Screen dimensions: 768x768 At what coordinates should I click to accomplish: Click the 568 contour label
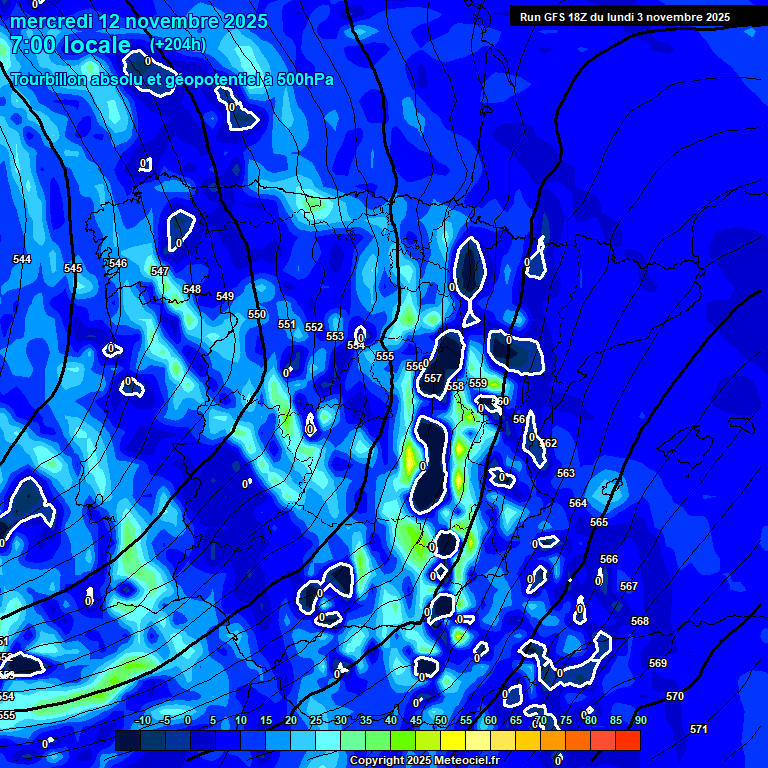click(x=640, y=621)
